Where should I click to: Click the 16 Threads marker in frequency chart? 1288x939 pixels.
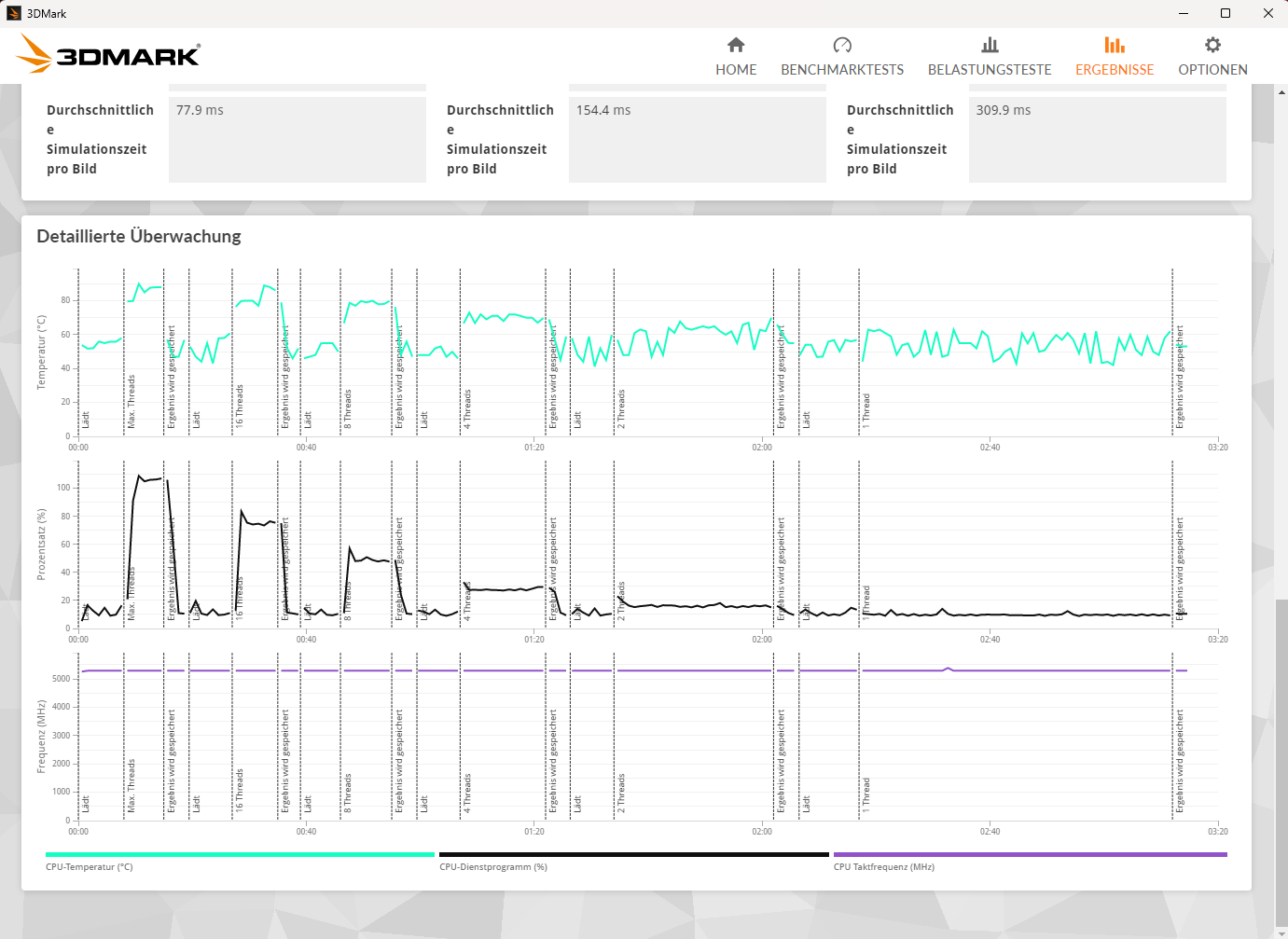(240, 791)
